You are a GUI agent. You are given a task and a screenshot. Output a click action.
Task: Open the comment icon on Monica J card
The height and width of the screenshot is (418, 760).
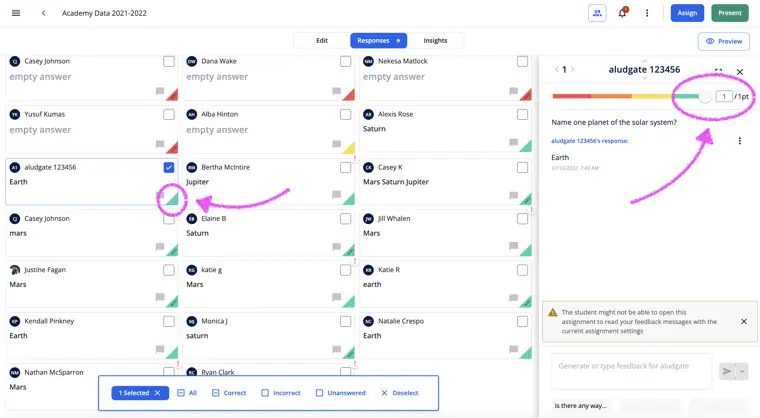coord(336,349)
